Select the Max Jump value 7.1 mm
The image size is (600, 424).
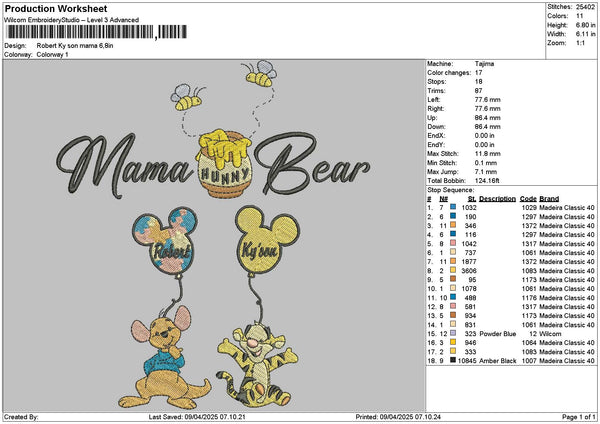486,172
